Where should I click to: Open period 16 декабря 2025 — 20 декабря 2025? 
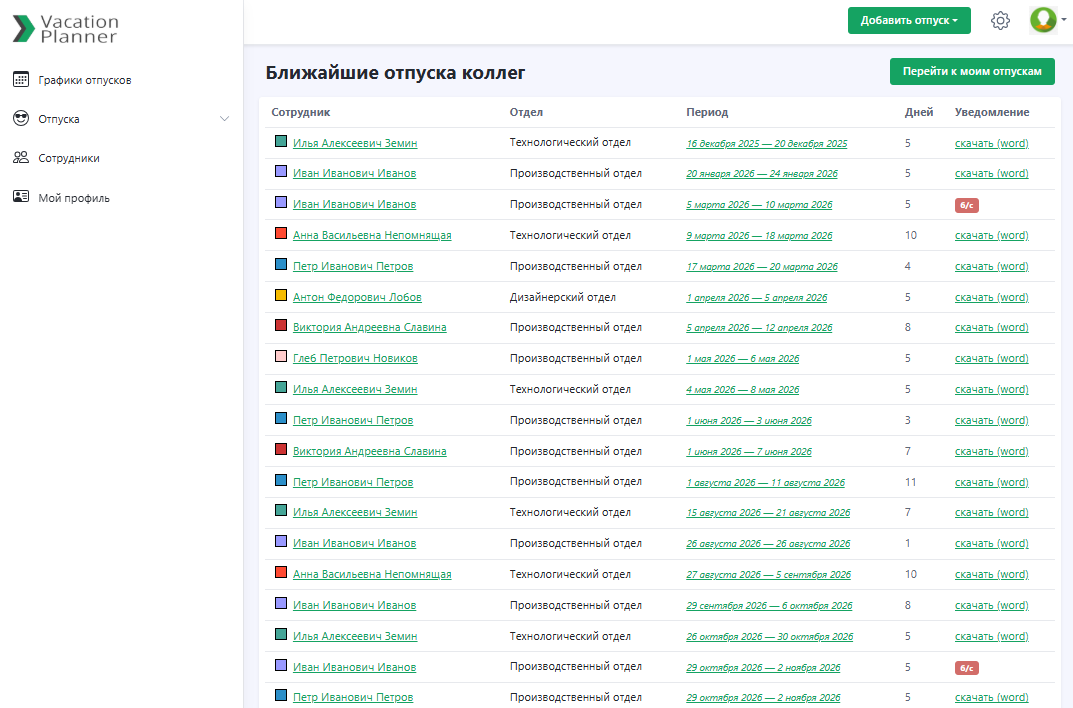point(766,144)
